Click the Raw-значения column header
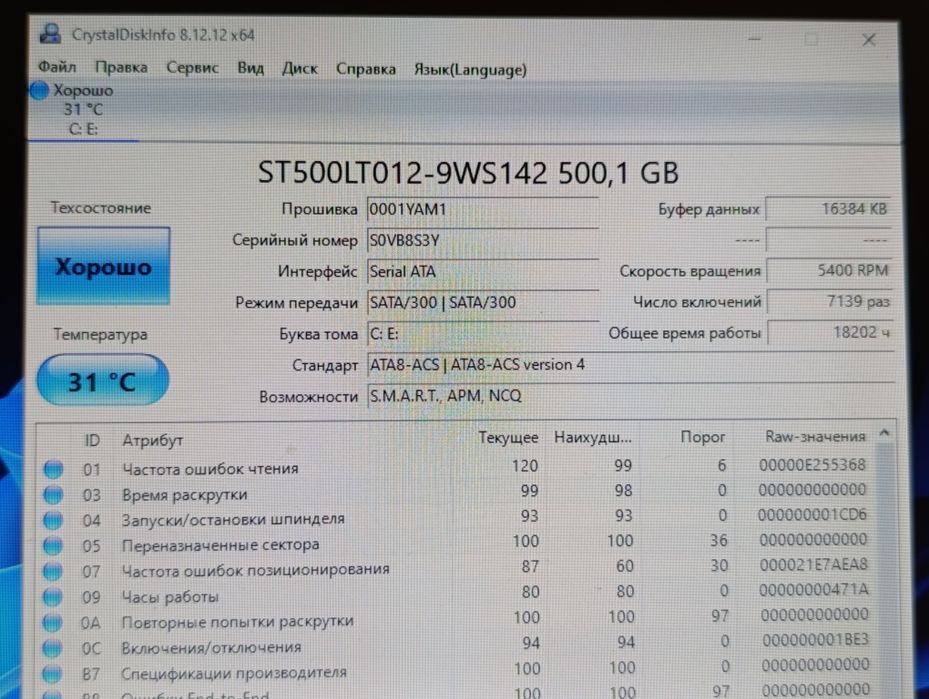Screen dimensions: 929x699 point(815,437)
